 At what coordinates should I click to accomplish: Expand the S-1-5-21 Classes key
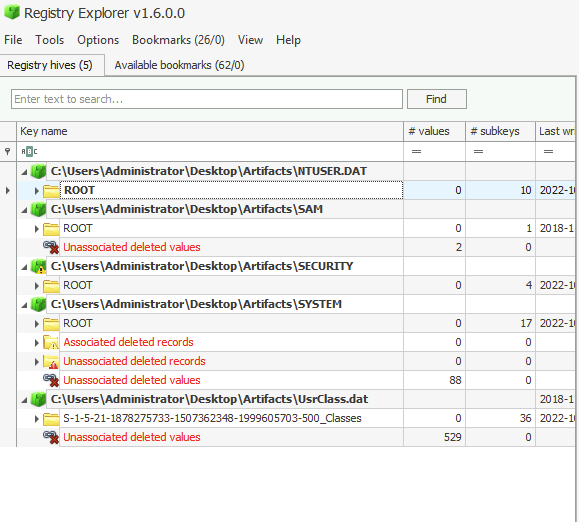(37, 418)
